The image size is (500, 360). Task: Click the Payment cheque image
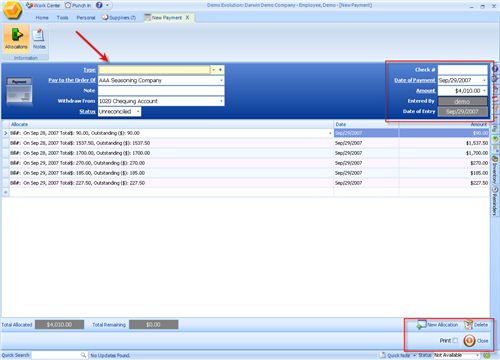click(19, 90)
